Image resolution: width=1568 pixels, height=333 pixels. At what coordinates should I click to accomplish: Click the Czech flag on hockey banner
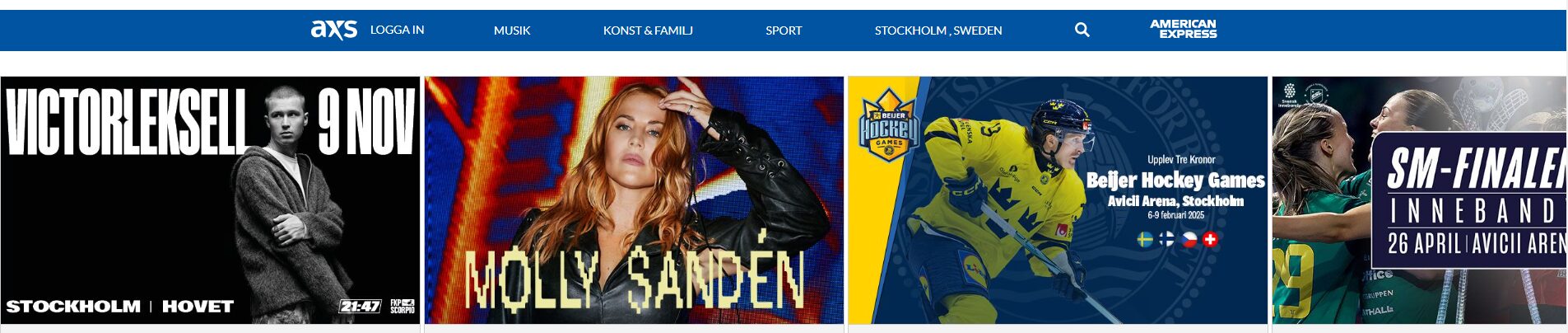(1189, 239)
